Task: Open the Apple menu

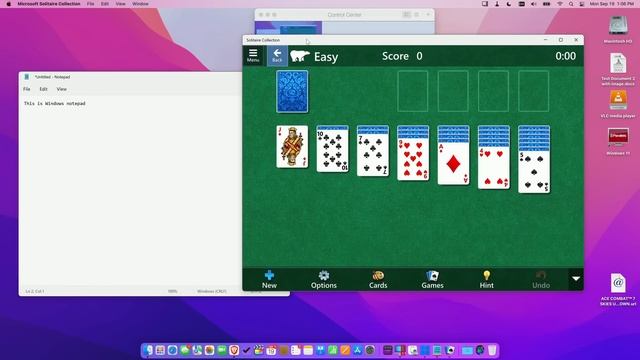Action: pos(8,4)
